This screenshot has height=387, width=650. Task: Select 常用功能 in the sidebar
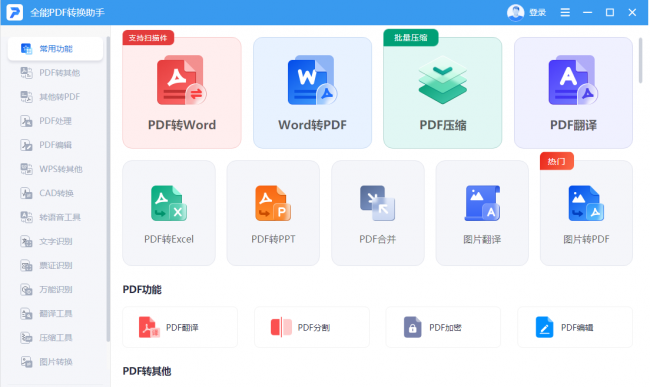[x=55, y=49]
